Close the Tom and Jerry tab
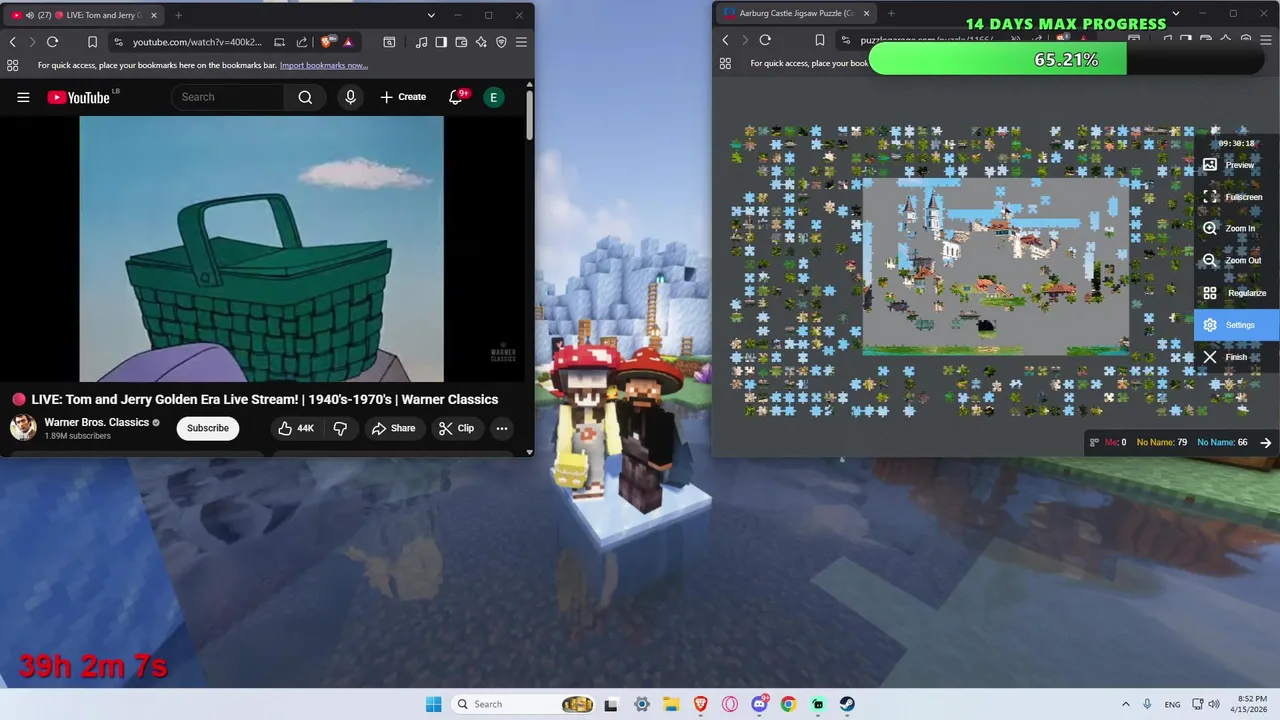The image size is (1280, 720). click(x=154, y=15)
